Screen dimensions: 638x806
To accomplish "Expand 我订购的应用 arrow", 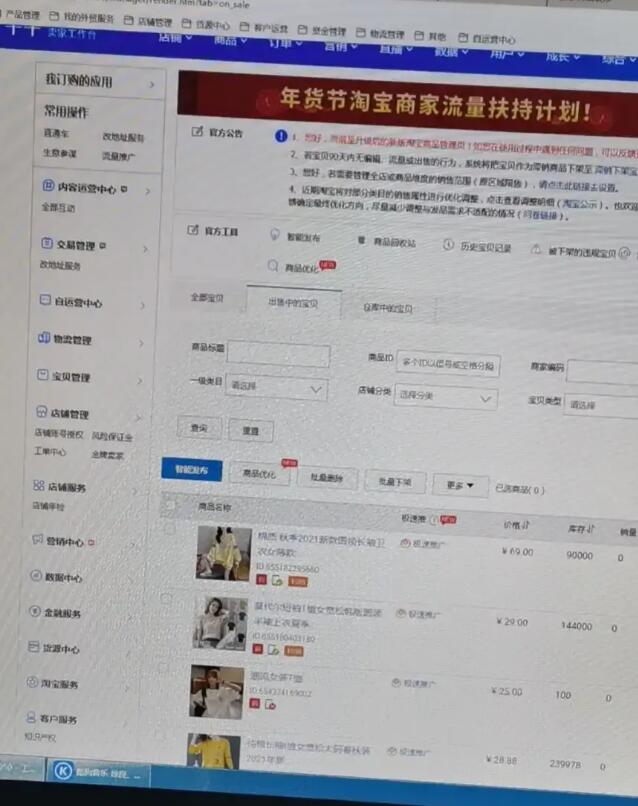I will (152, 84).
